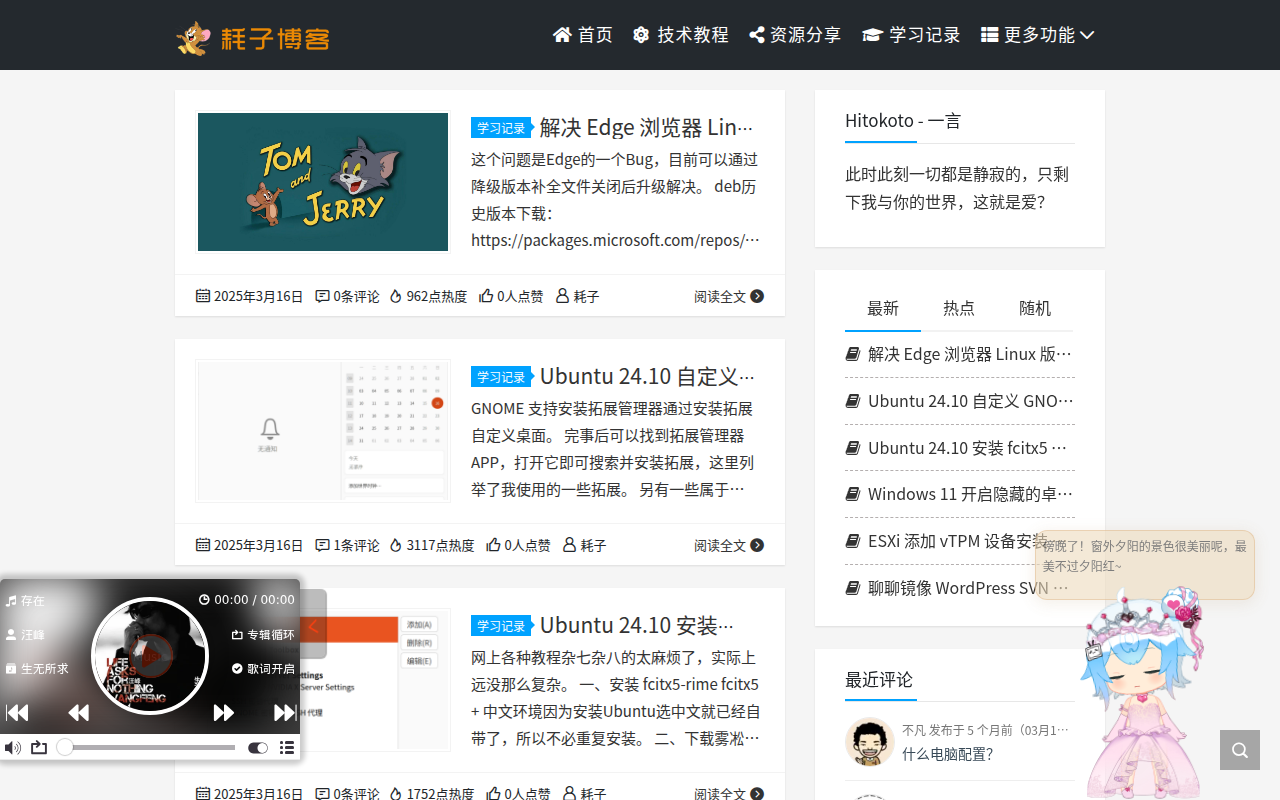Screen dimensions: 1280x800
Task: Go to 首页 home page
Action: point(583,35)
